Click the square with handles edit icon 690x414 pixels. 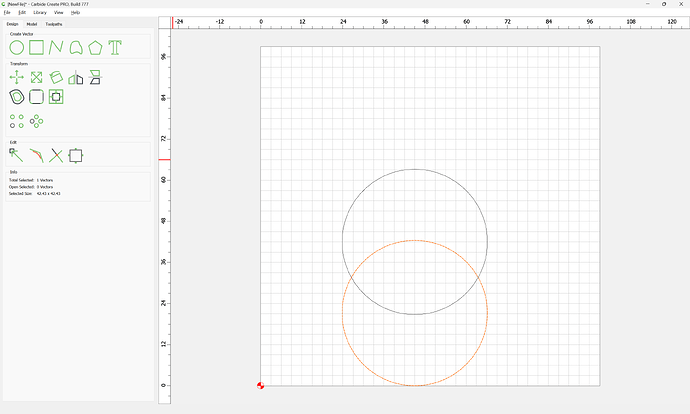click(76, 155)
